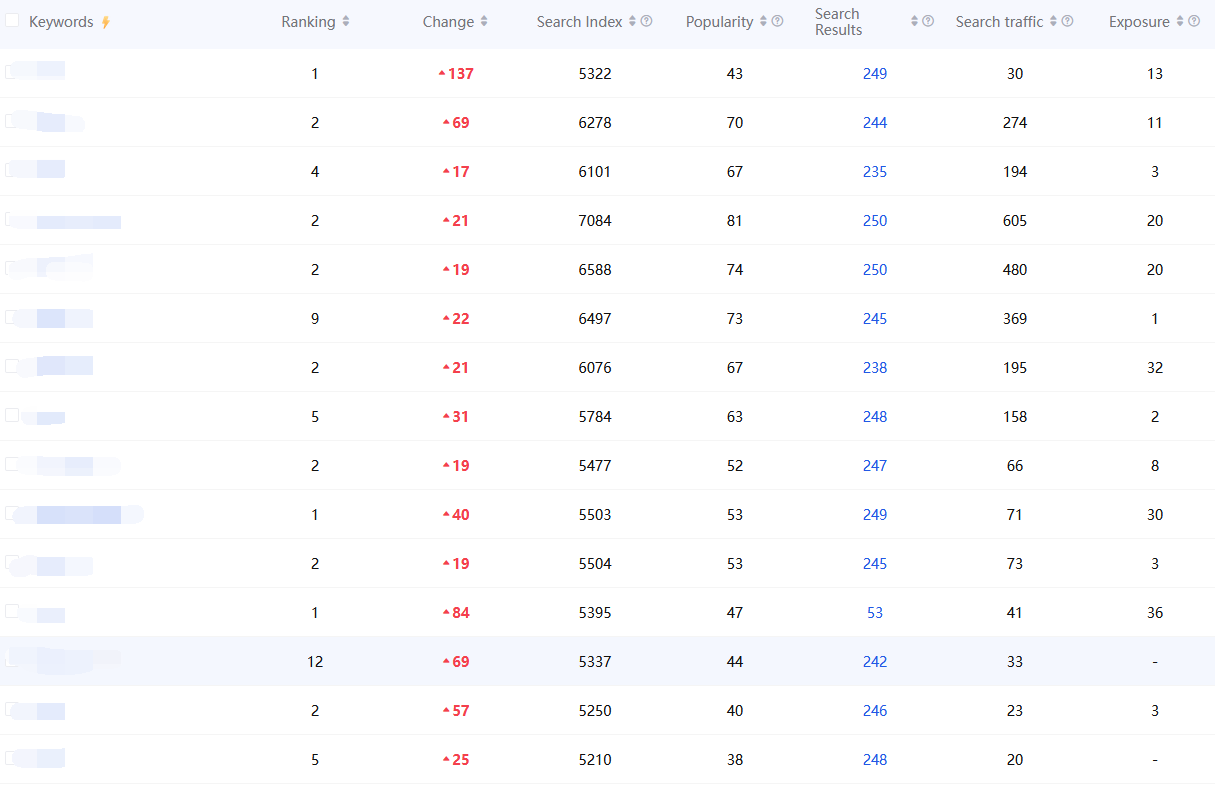Screen dimensions: 1215x793
Task: Toggle the select-all checkbox beside Keywords
Action: pos(12,21)
